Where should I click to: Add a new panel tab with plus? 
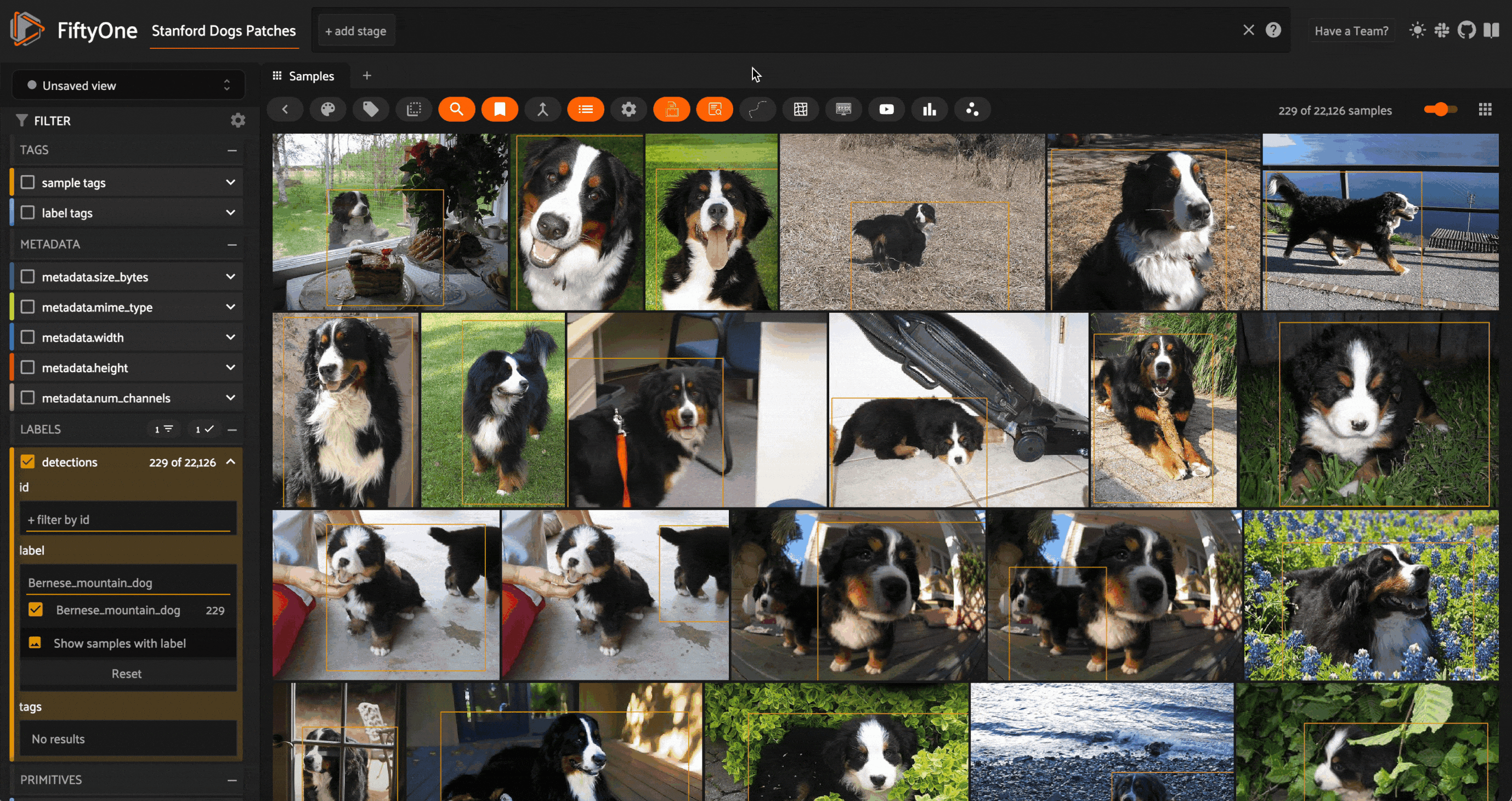click(x=367, y=76)
